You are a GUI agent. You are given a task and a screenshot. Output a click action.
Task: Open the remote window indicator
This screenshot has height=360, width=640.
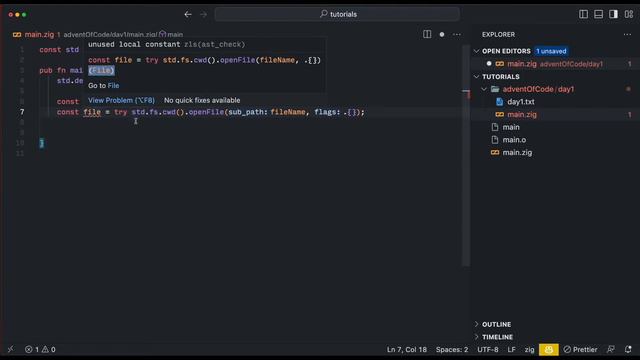10,349
